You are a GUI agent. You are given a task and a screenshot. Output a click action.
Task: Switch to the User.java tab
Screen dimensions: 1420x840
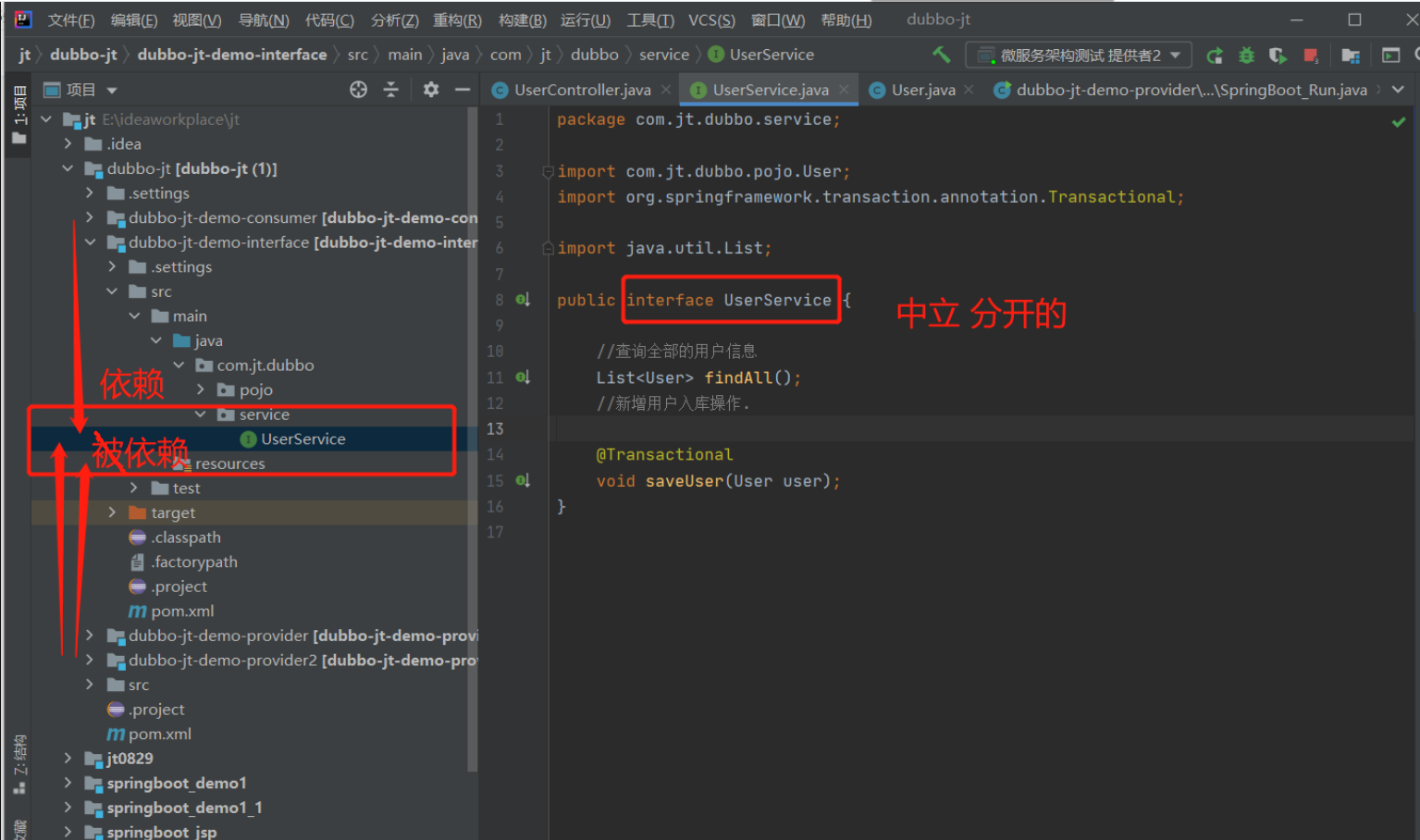point(922,90)
